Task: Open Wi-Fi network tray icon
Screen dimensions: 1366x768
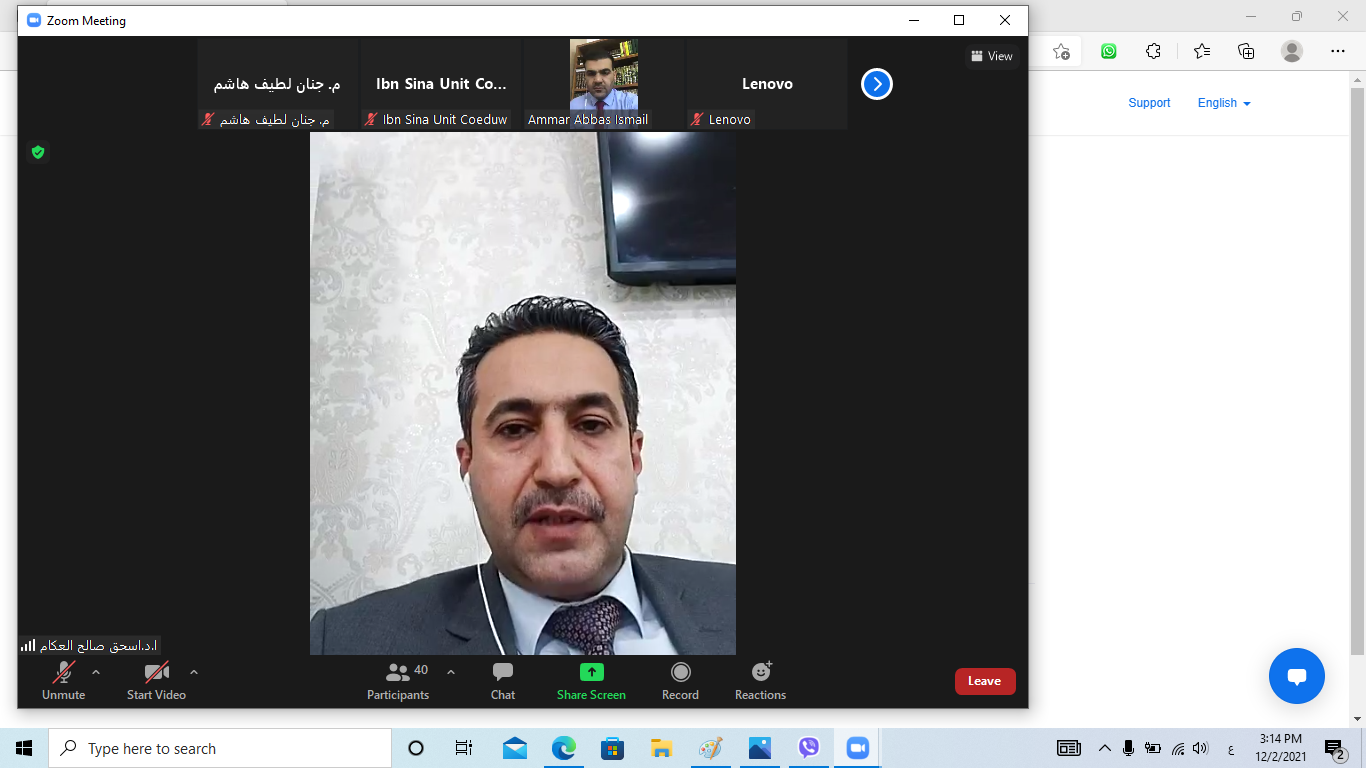Action: pos(1178,748)
